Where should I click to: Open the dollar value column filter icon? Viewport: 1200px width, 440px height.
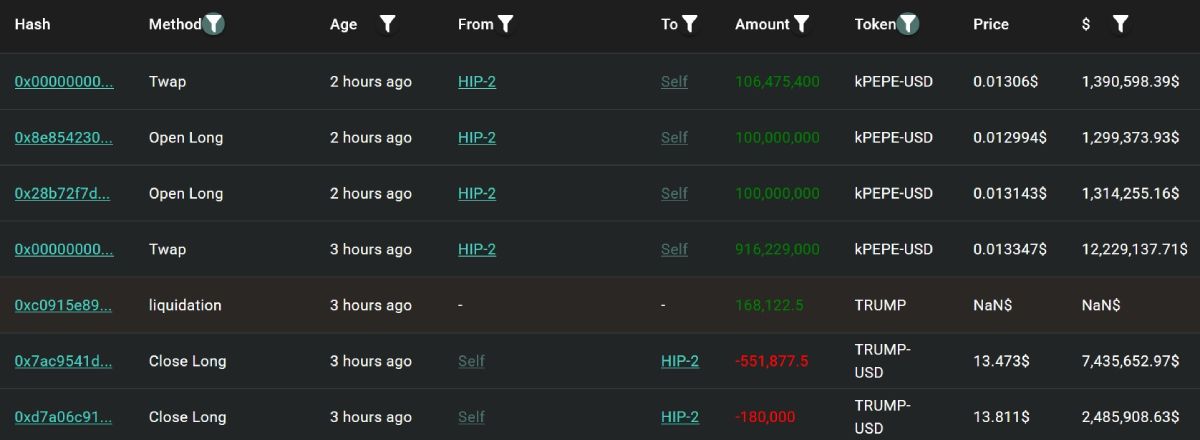[1120, 24]
